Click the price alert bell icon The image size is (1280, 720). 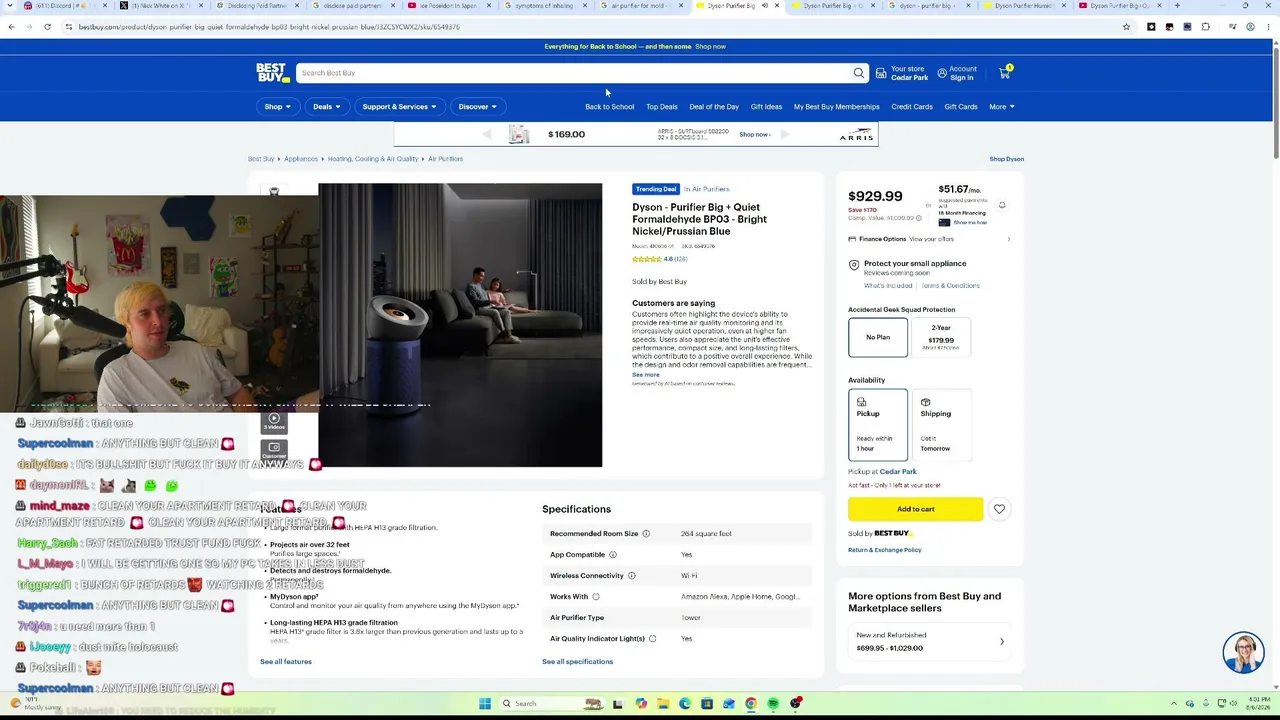tap(1001, 205)
